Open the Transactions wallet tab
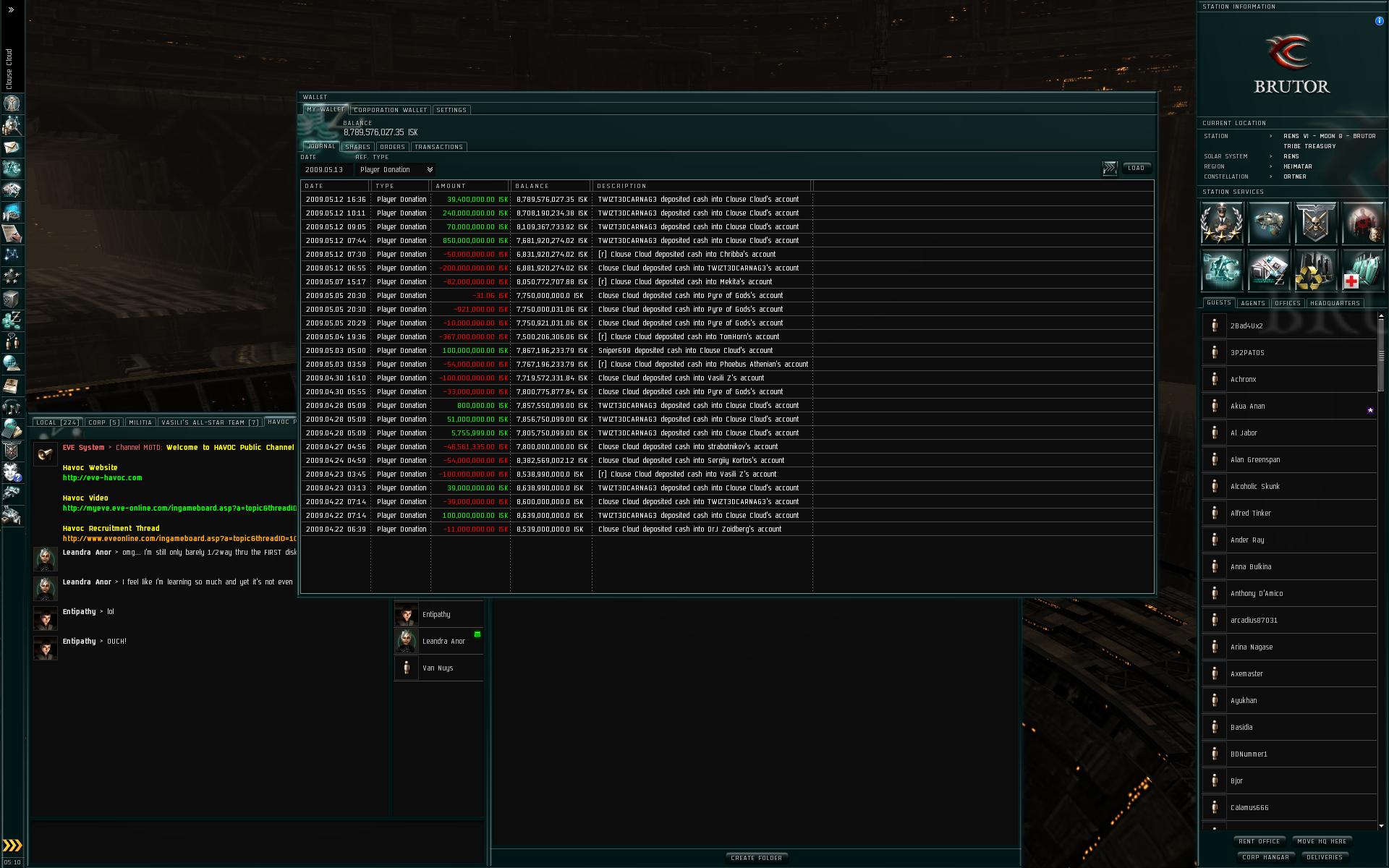This screenshot has height=868, width=1389. point(438,147)
